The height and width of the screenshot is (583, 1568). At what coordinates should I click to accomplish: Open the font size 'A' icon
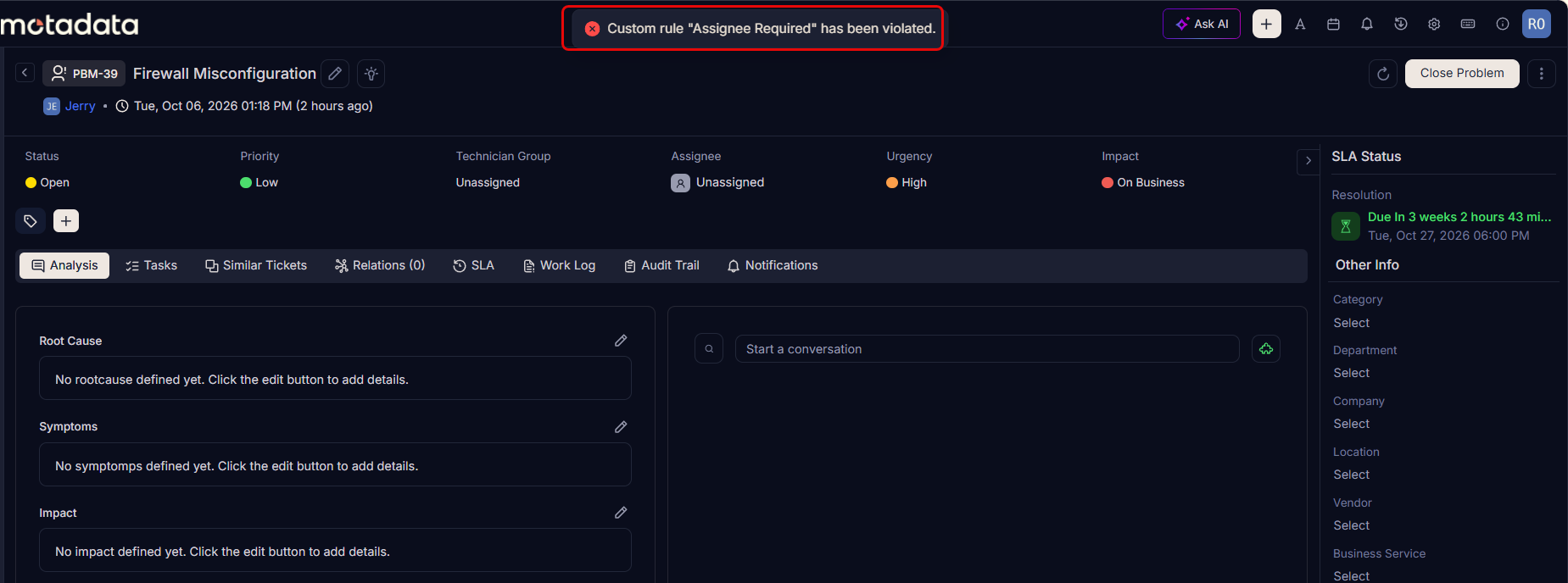1300,25
